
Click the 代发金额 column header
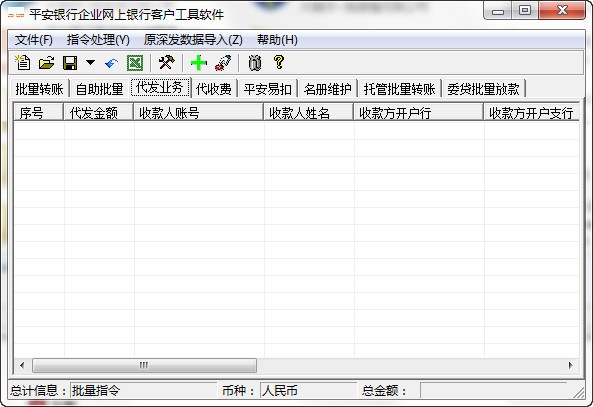[98, 113]
